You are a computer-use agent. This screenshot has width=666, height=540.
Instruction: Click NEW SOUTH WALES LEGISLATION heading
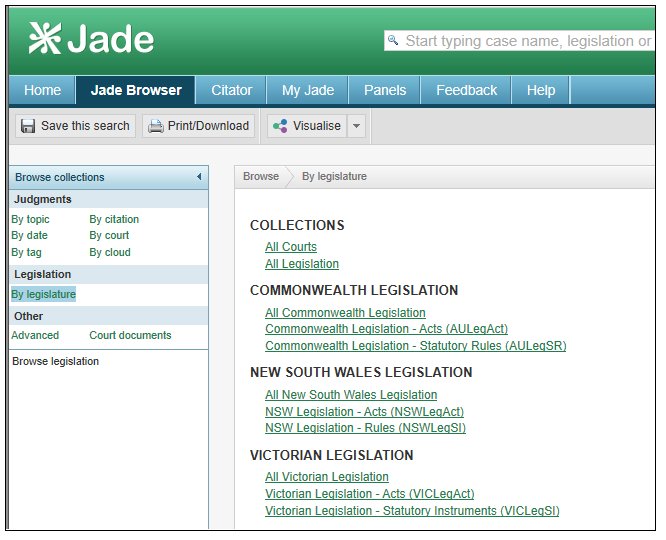pos(361,373)
